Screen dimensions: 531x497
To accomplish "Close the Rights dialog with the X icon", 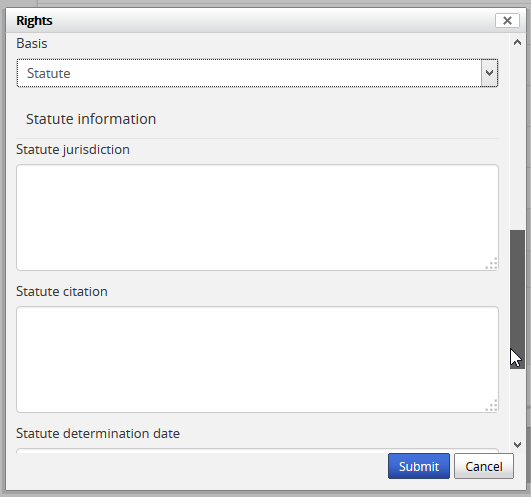I will click(x=507, y=21).
